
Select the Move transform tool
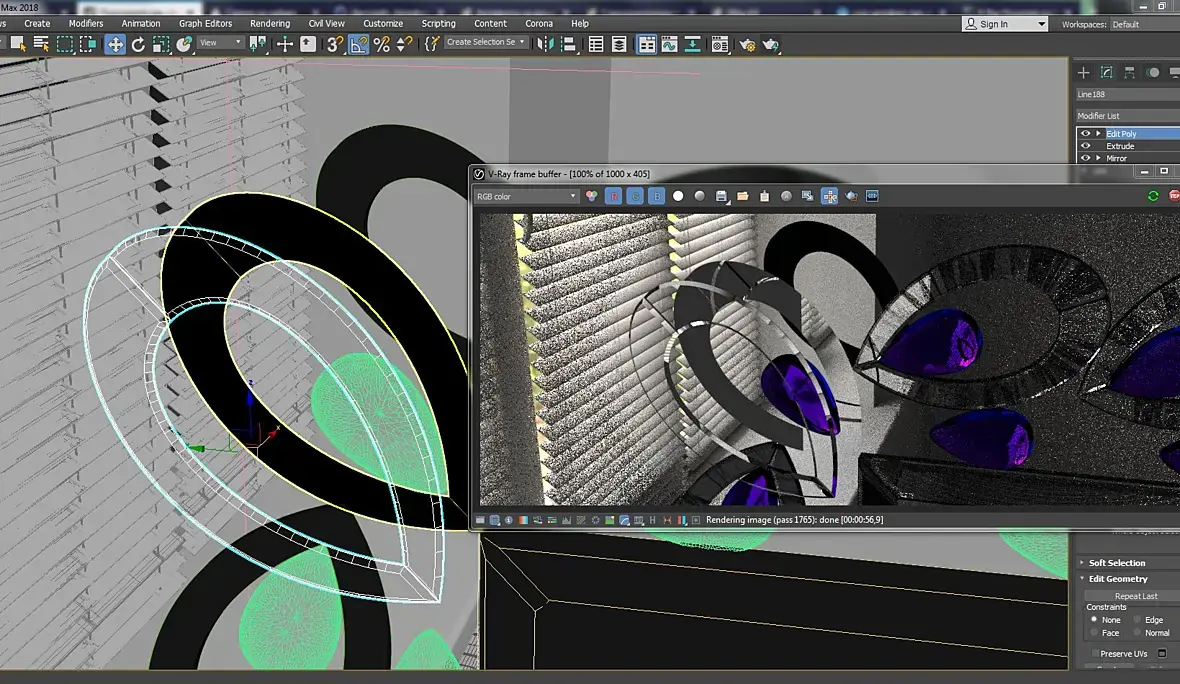click(115, 44)
